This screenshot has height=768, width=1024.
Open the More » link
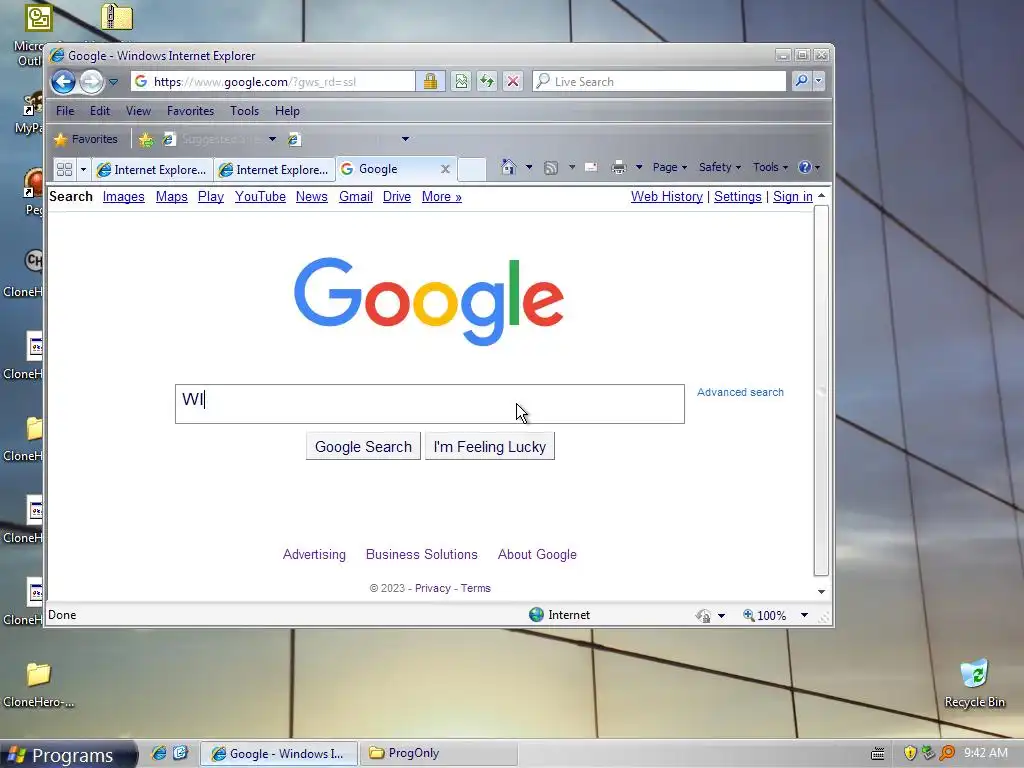(441, 197)
